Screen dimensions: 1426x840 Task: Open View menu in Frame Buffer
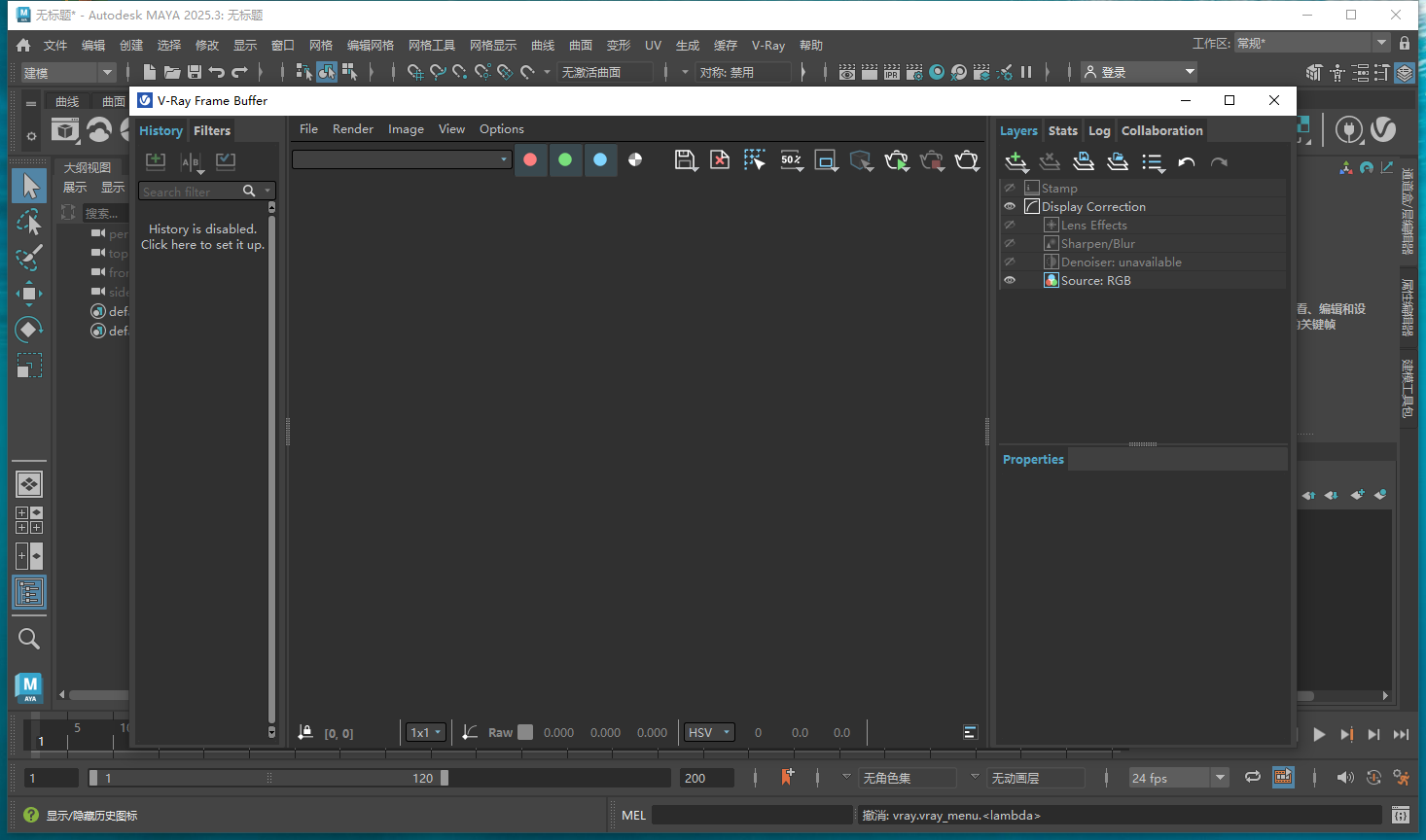451,128
